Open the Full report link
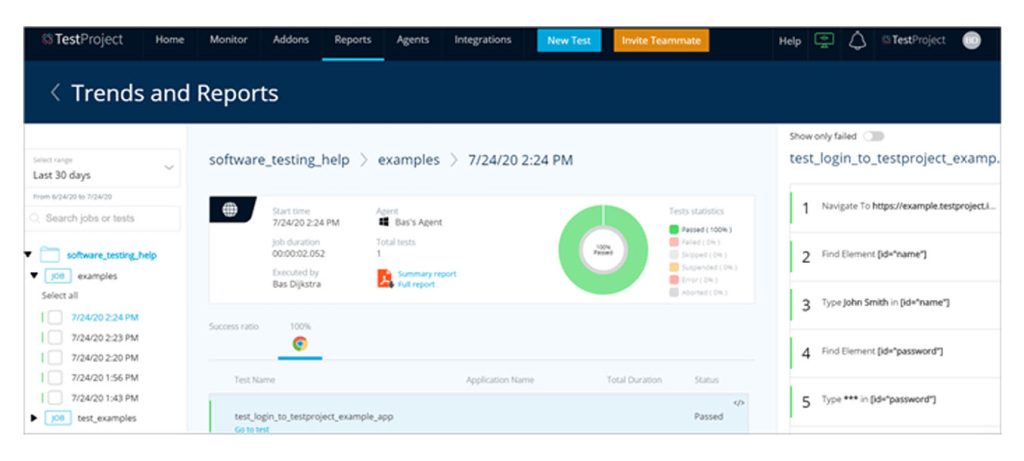Viewport: 1024px width, 461px height. 416,285
